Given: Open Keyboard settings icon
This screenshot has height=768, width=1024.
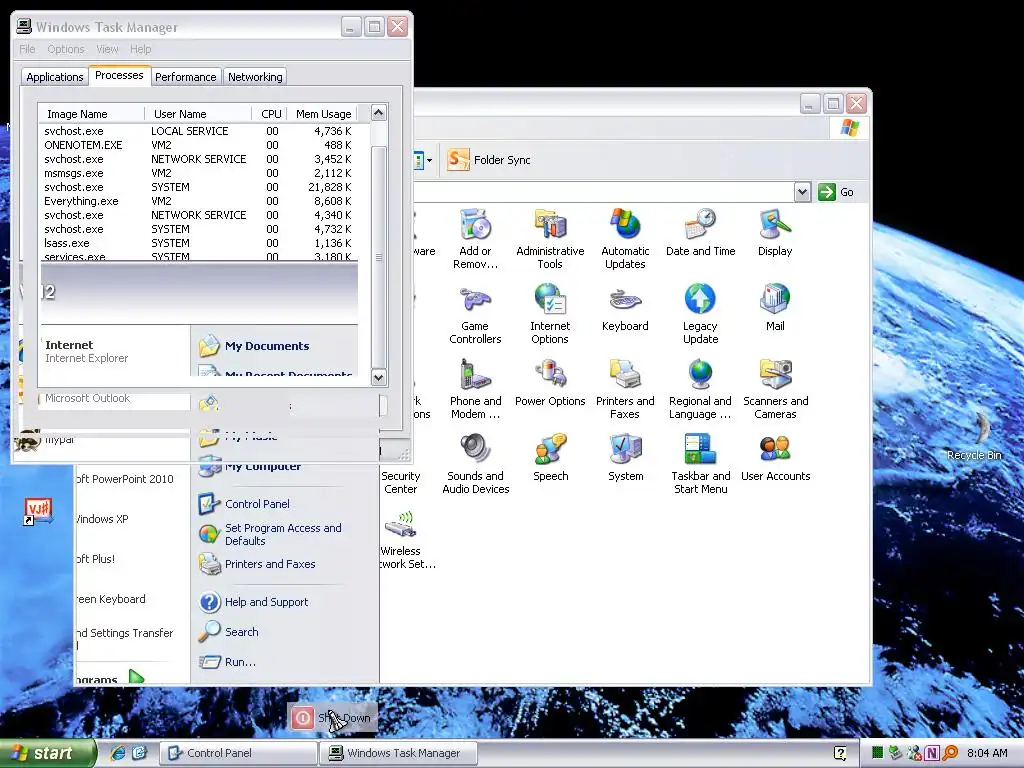Looking at the screenshot, I should click(x=625, y=308).
